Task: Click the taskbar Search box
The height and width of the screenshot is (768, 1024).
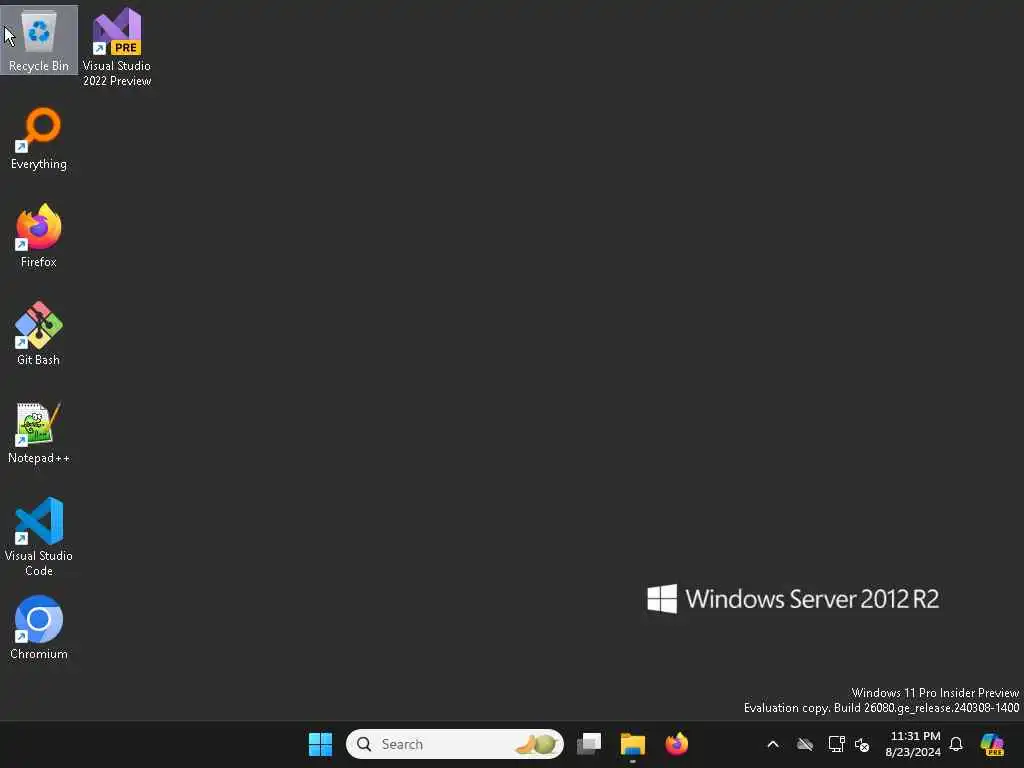Action: [x=455, y=744]
